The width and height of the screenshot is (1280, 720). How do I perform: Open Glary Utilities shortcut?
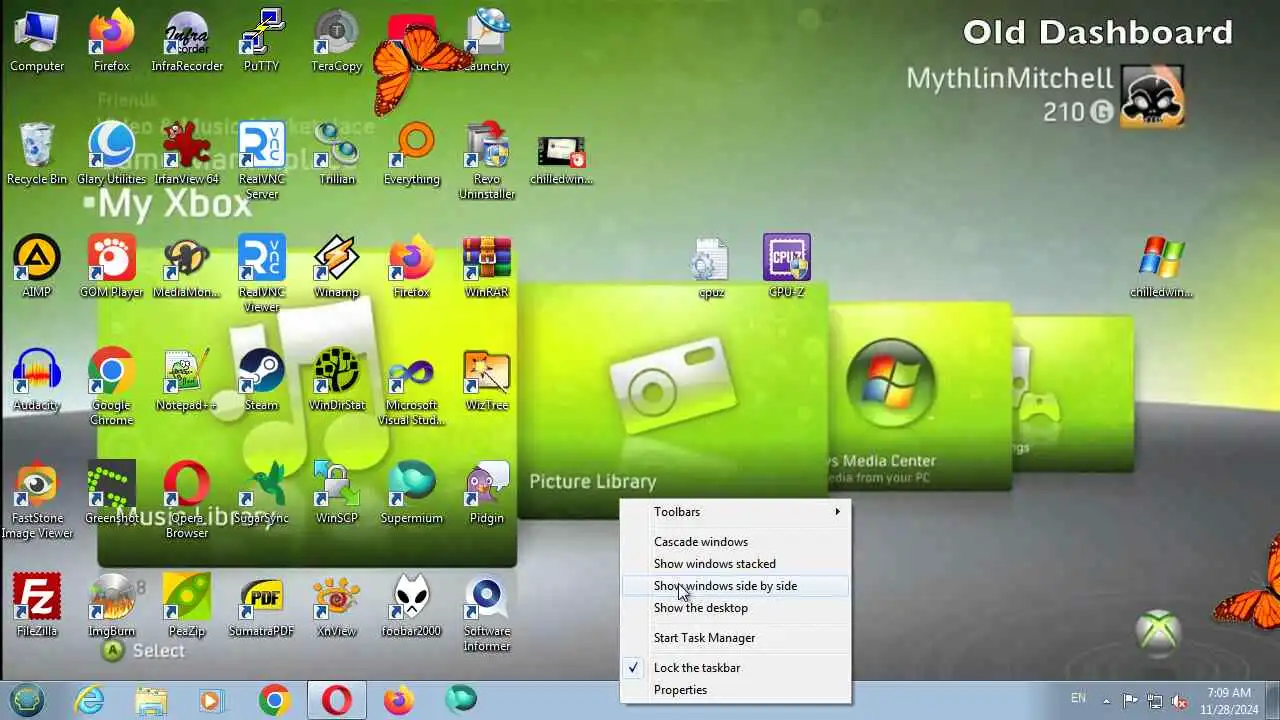[111, 155]
